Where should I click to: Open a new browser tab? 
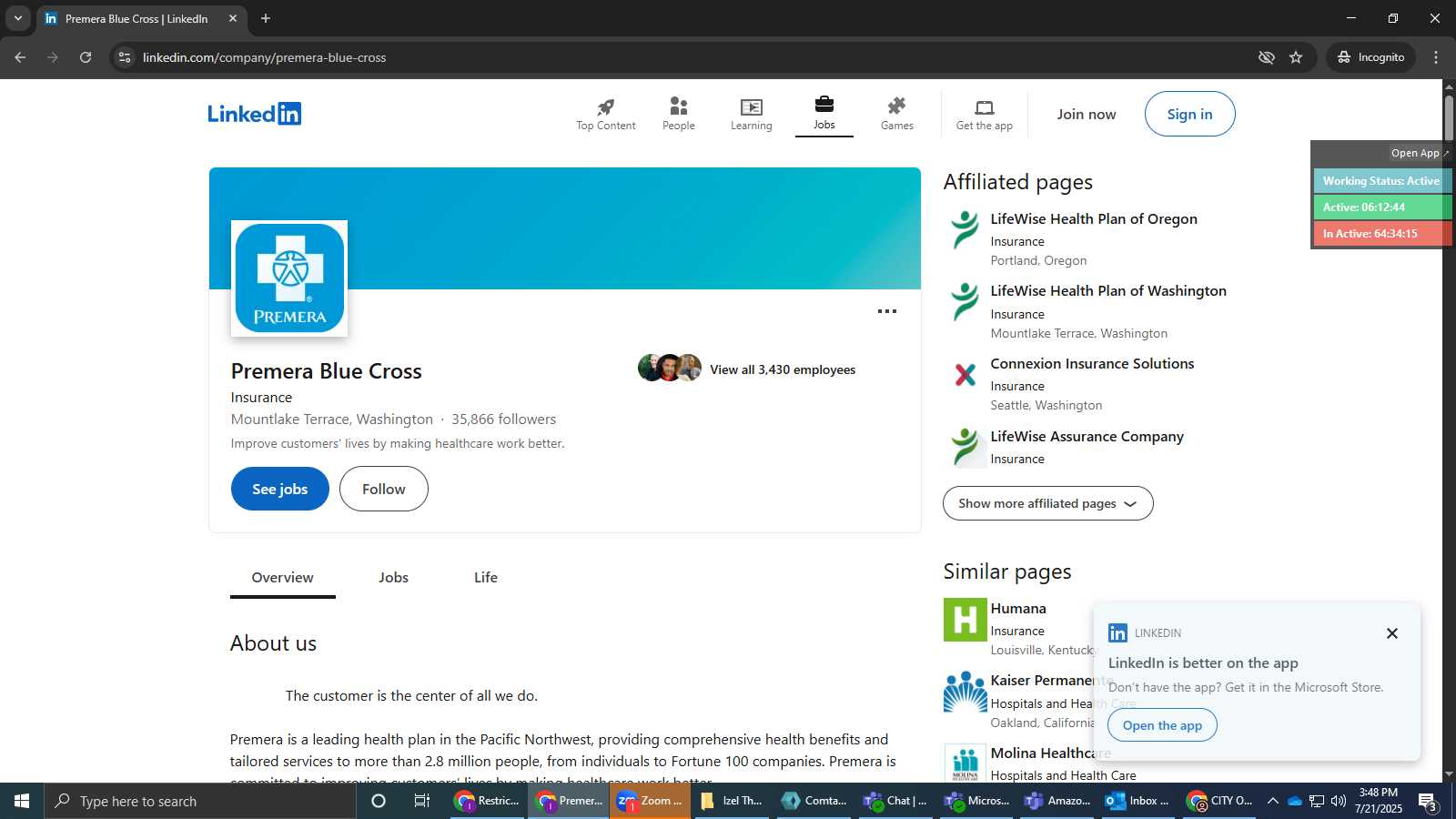[266, 18]
